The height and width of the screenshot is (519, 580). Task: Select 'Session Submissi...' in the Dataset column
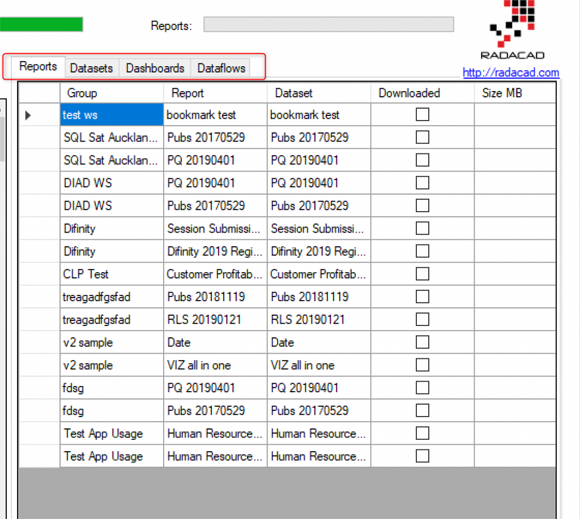coord(319,229)
